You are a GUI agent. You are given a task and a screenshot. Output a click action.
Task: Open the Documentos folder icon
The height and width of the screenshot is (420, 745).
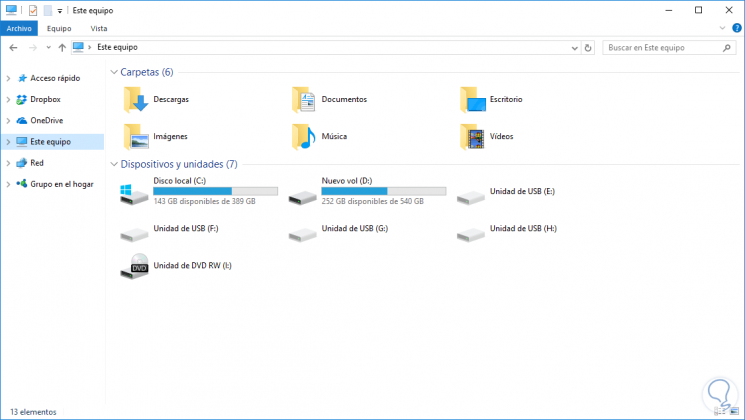304,100
